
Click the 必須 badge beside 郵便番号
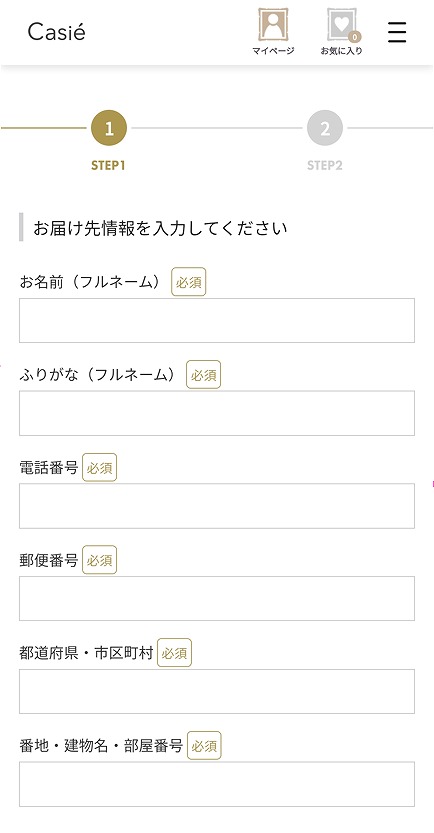99,560
